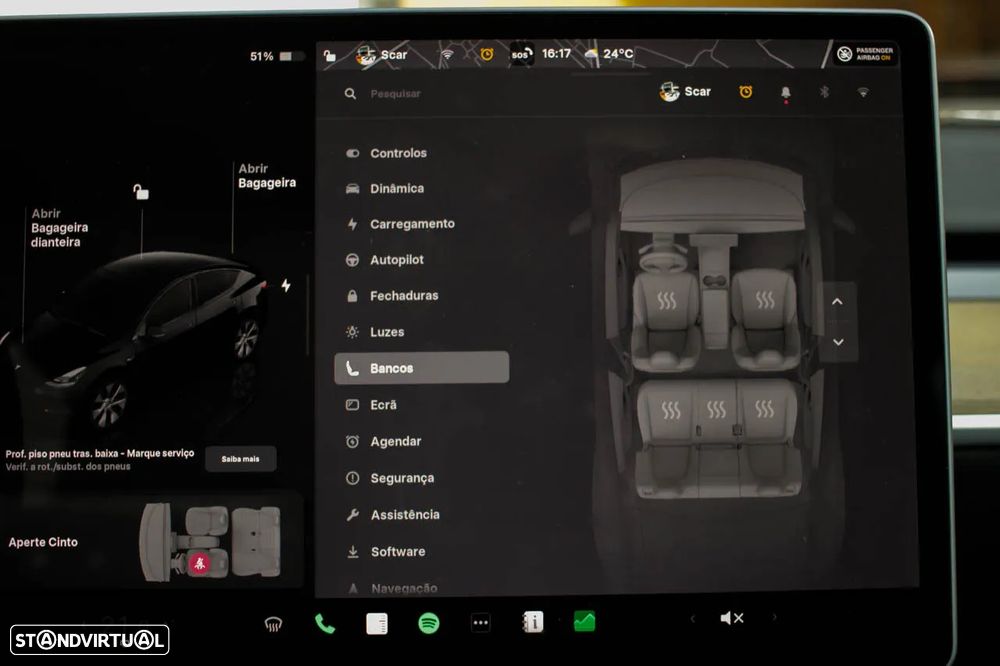
Task: Tap the download icon beside Software
Action: click(353, 552)
